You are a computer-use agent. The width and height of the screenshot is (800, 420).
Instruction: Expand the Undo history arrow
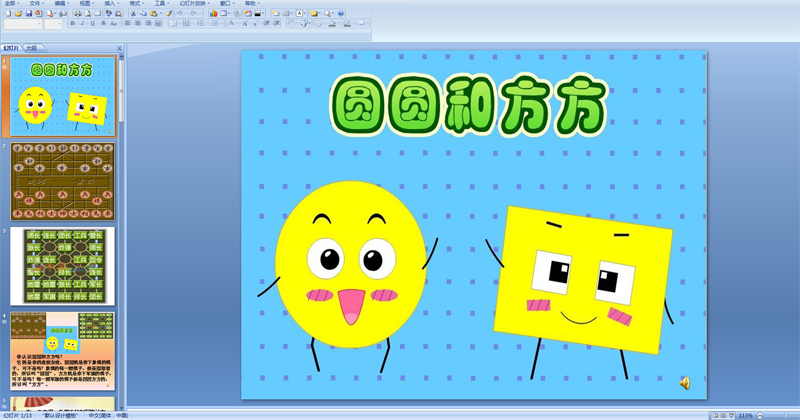tap(186, 14)
